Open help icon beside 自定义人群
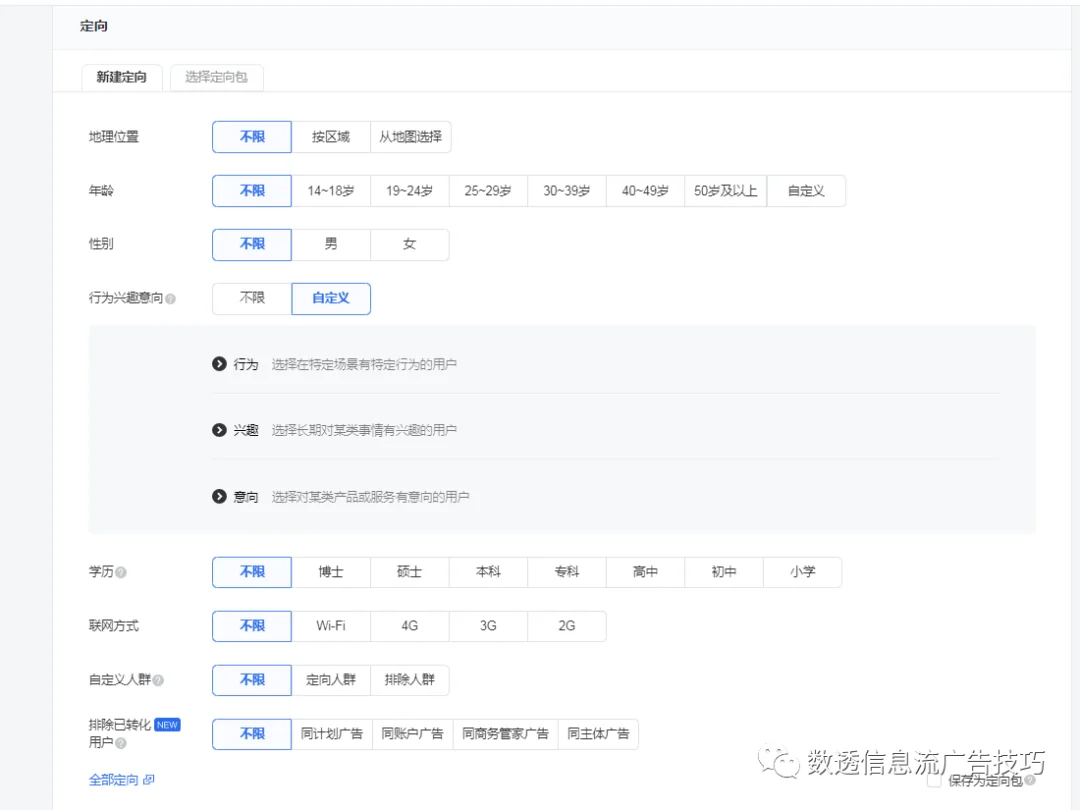This screenshot has height=810, width=1080. (158, 681)
